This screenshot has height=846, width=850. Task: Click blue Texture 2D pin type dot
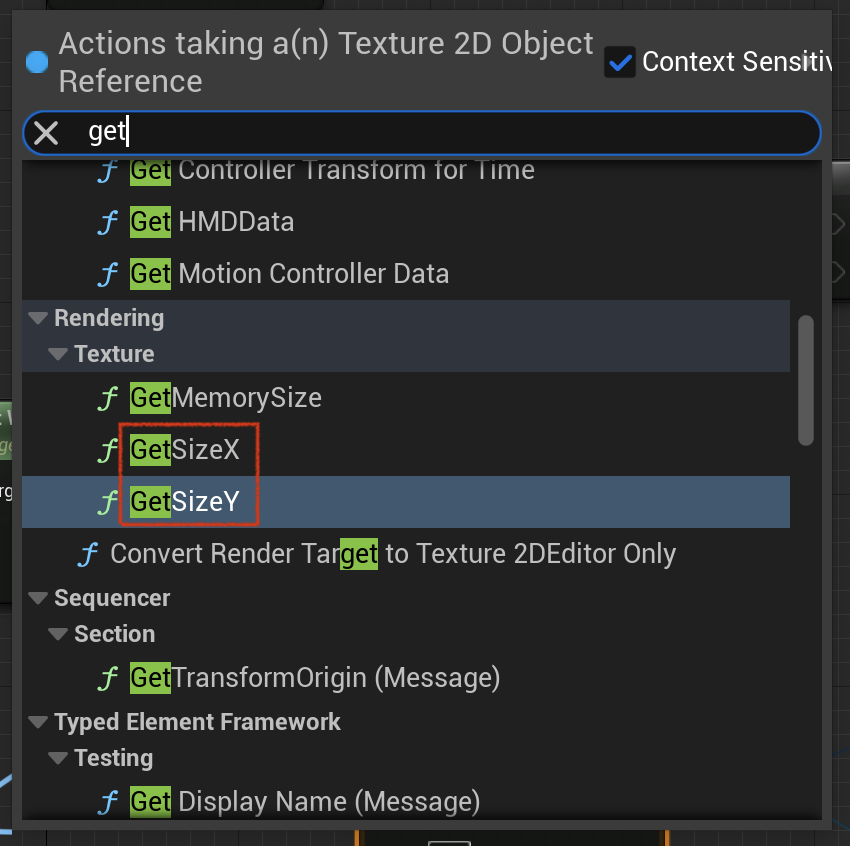[37, 62]
